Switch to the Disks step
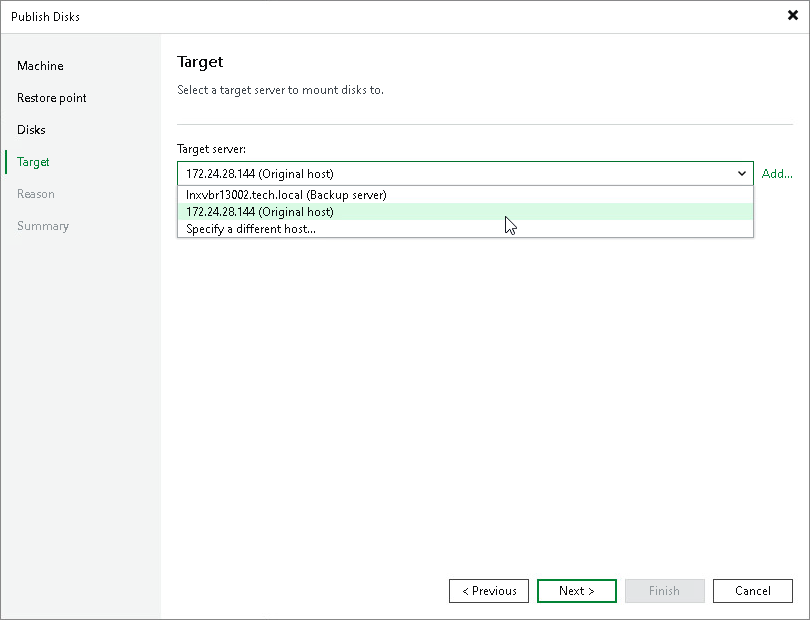Image resolution: width=810 pixels, height=620 pixels. 31,130
